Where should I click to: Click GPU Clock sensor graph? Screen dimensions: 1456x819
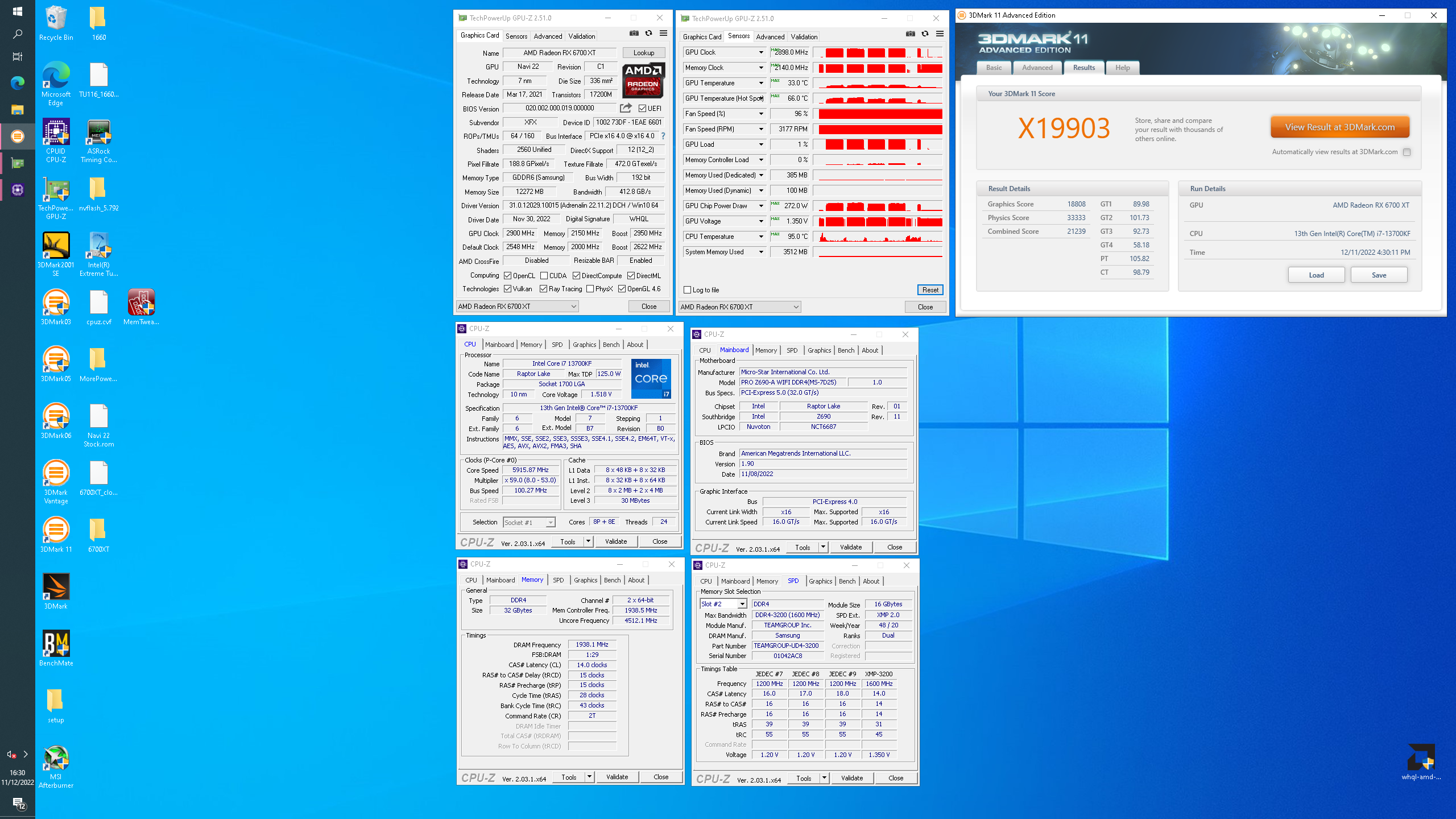[878, 52]
